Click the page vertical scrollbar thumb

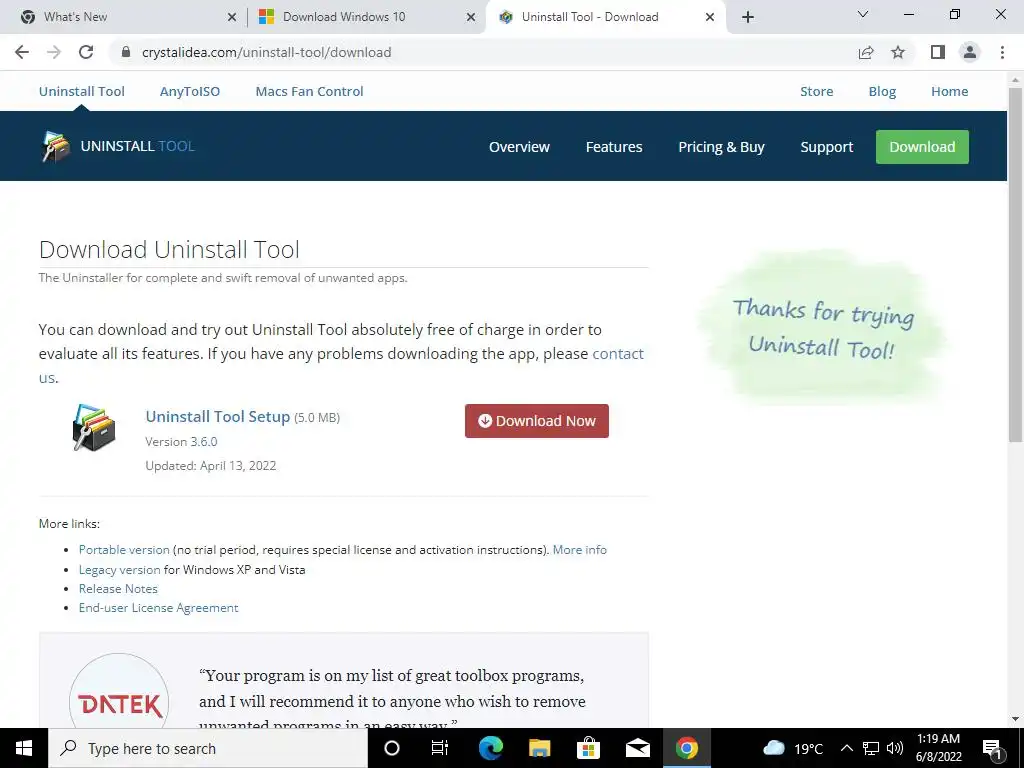[x=1015, y=264]
